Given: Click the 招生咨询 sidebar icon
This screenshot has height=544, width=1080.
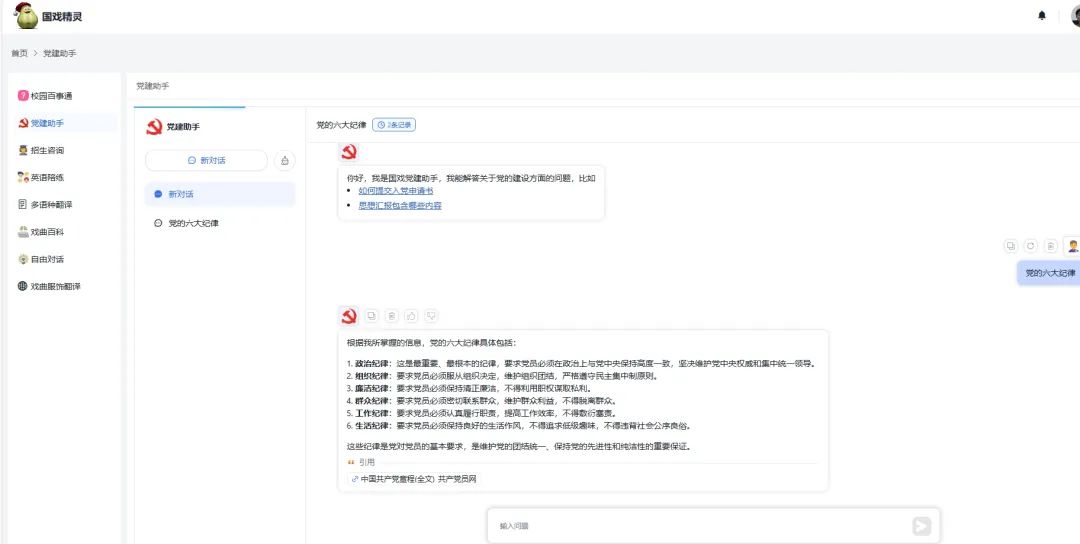Looking at the screenshot, I should pyautogui.click(x=23, y=150).
